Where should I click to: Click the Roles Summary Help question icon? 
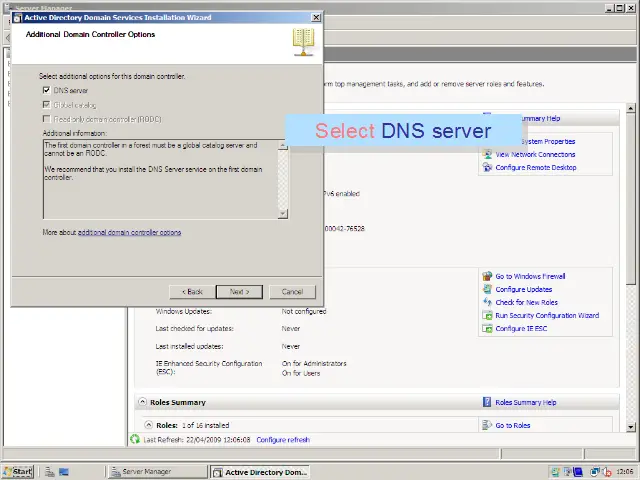click(487, 402)
